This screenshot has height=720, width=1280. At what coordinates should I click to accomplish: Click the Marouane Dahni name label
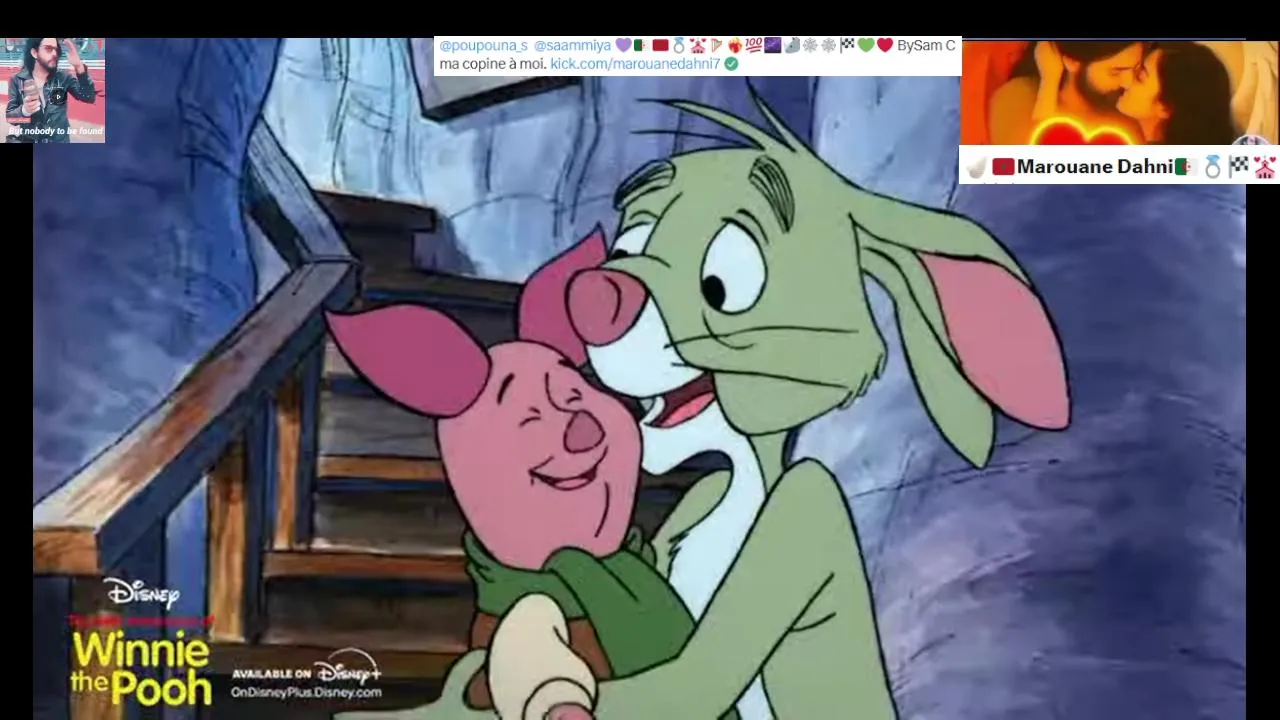point(1094,167)
